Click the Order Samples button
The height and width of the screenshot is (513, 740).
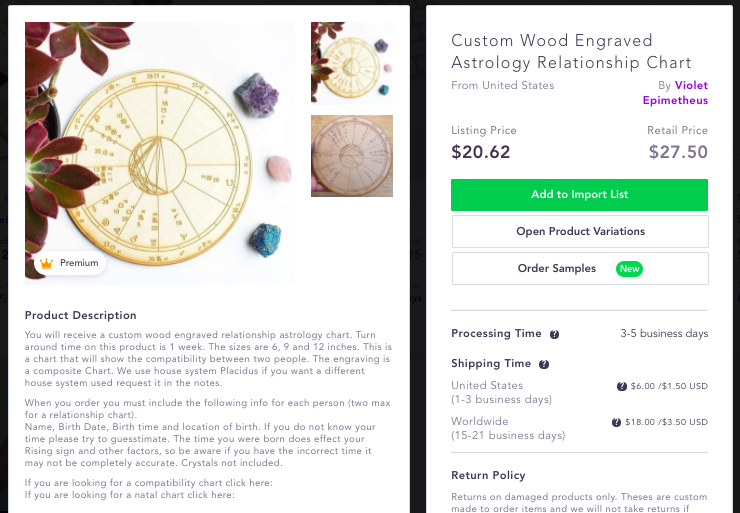(558, 269)
